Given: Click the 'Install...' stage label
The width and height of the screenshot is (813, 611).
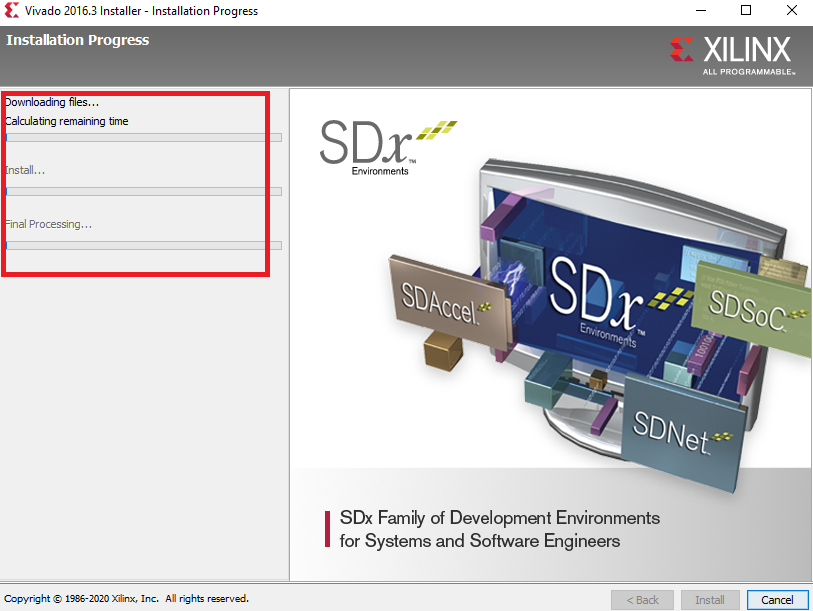Looking at the screenshot, I should click(25, 170).
